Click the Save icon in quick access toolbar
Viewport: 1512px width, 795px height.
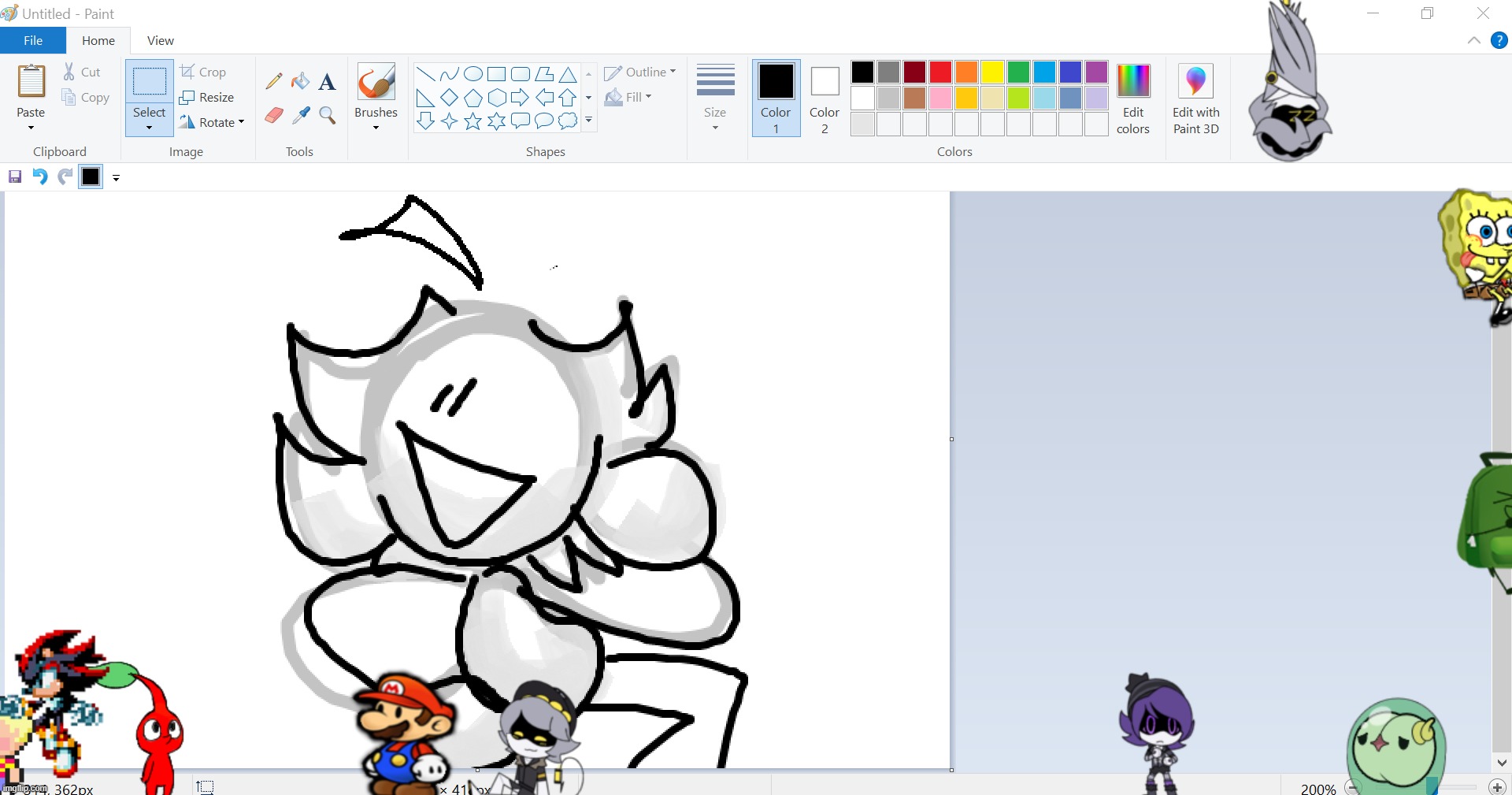pyautogui.click(x=15, y=176)
